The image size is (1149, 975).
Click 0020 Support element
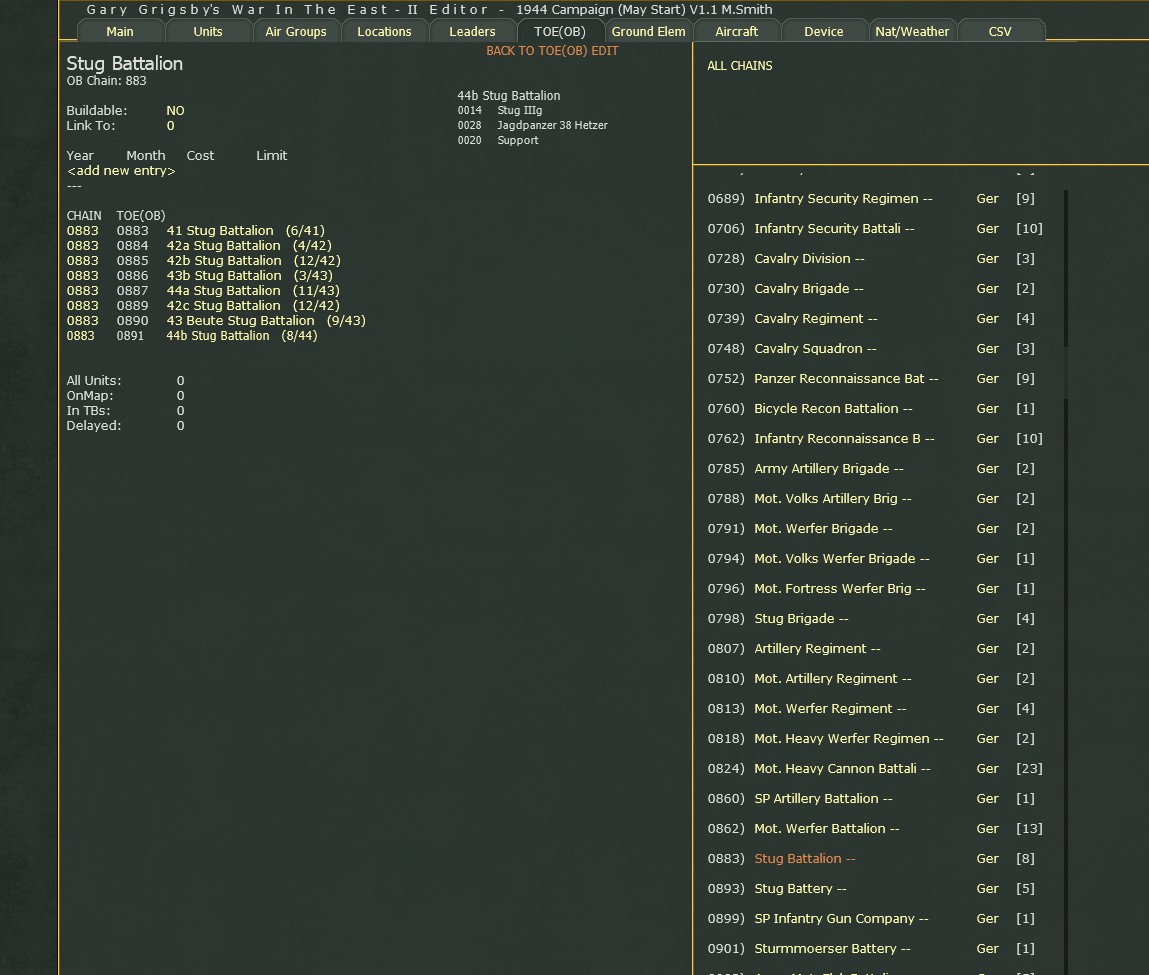tap(498, 141)
